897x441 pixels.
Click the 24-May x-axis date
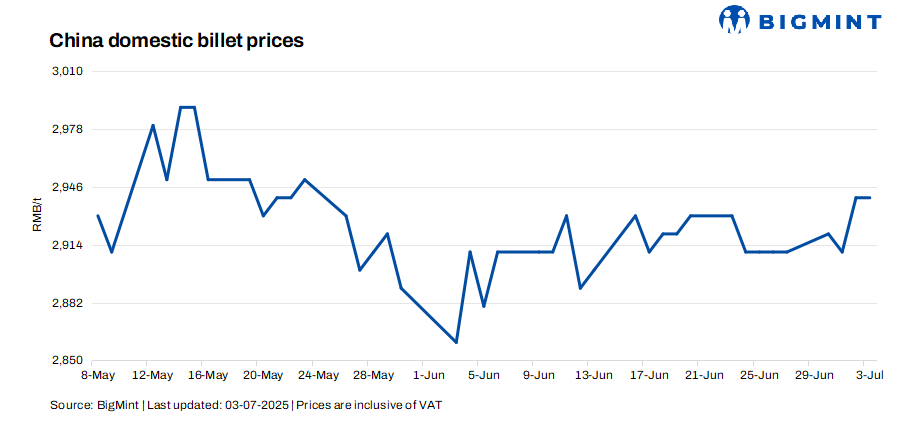tap(318, 376)
